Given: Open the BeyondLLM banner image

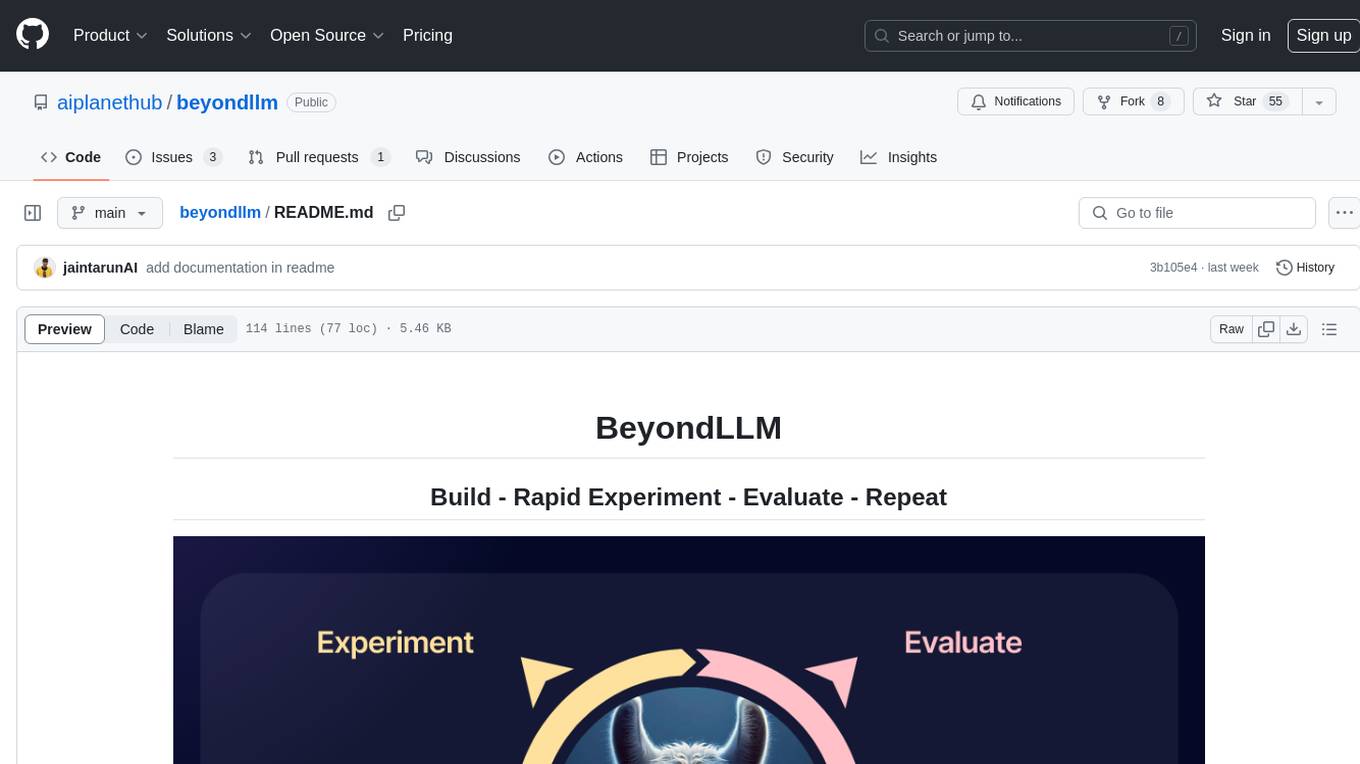Looking at the screenshot, I should point(689,650).
